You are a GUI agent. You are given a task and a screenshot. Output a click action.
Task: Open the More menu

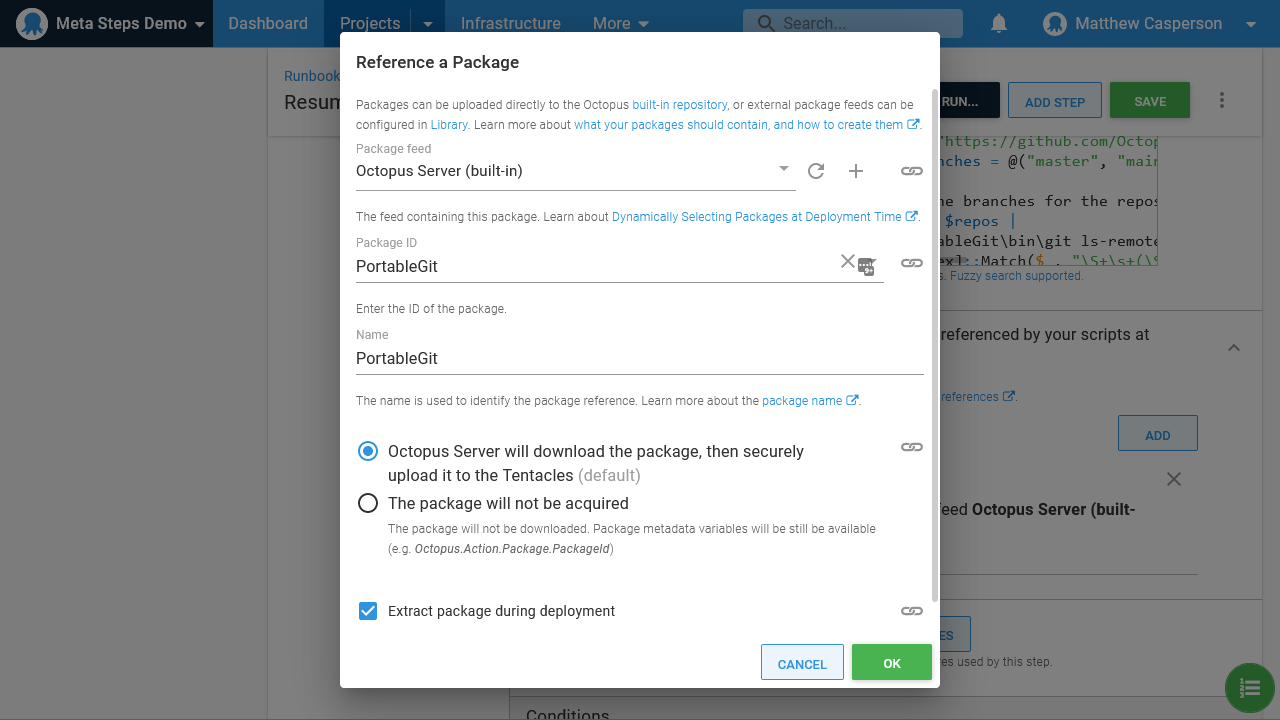(620, 23)
